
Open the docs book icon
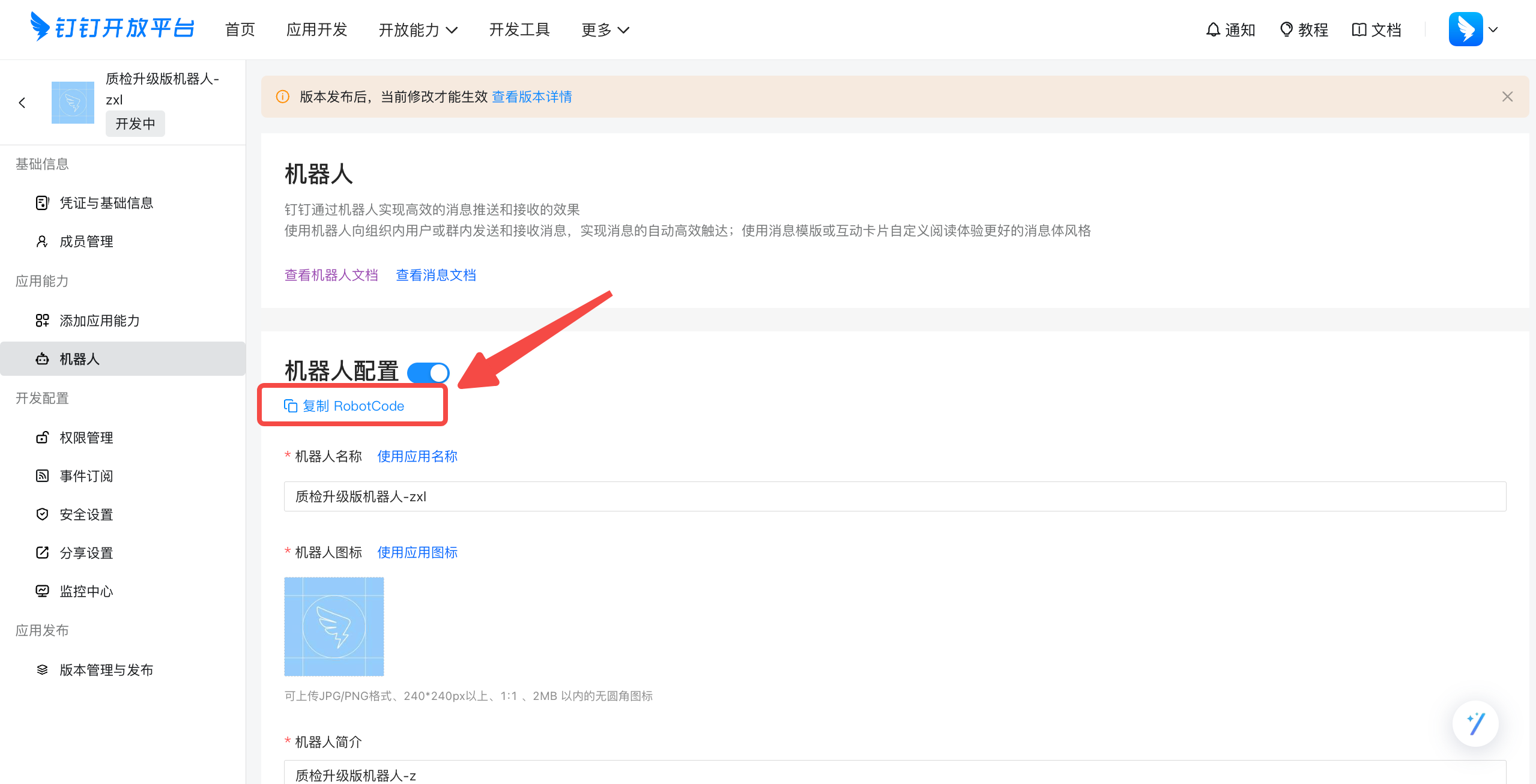point(1359,29)
